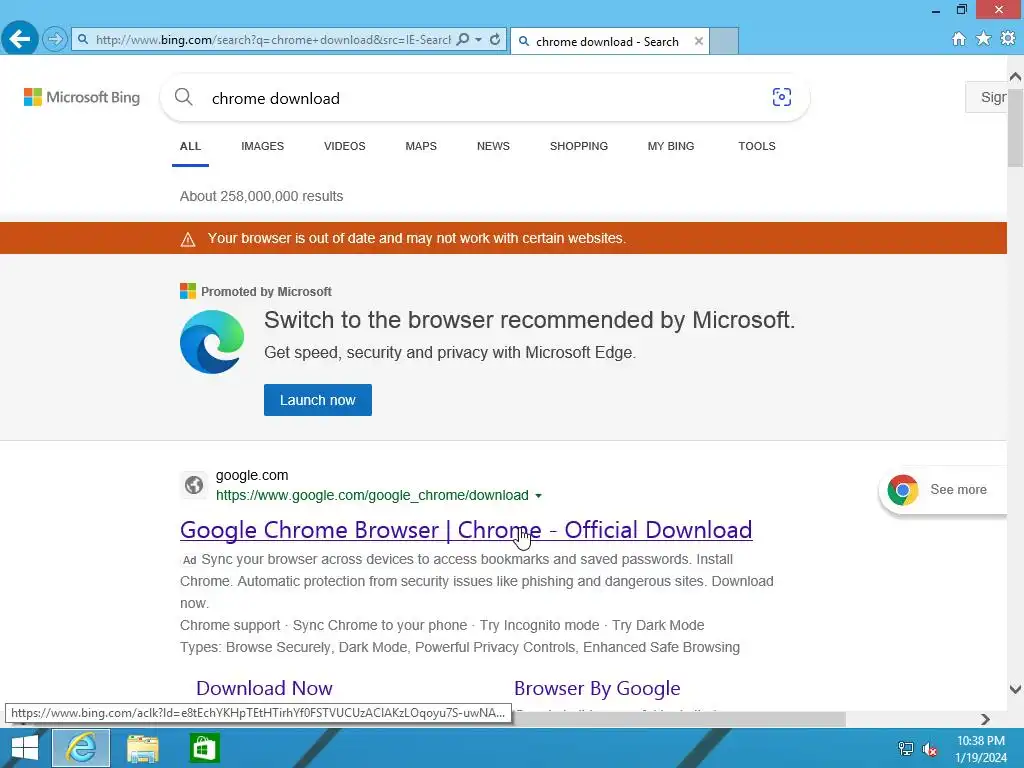1024x768 pixels.
Task: Open the Windows Start button
Action: point(25,748)
